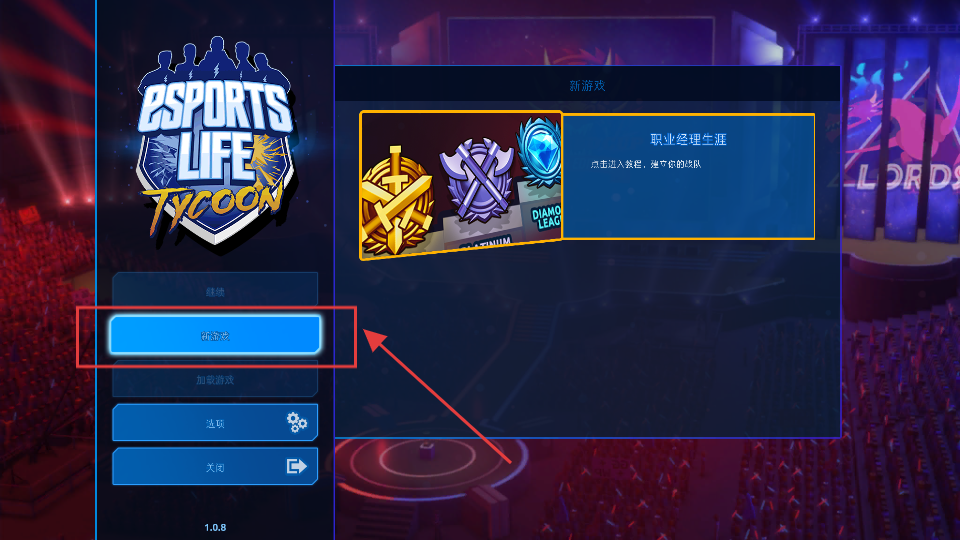Open the career mode league badges thumbnail
960x540 pixels.
pos(460,185)
